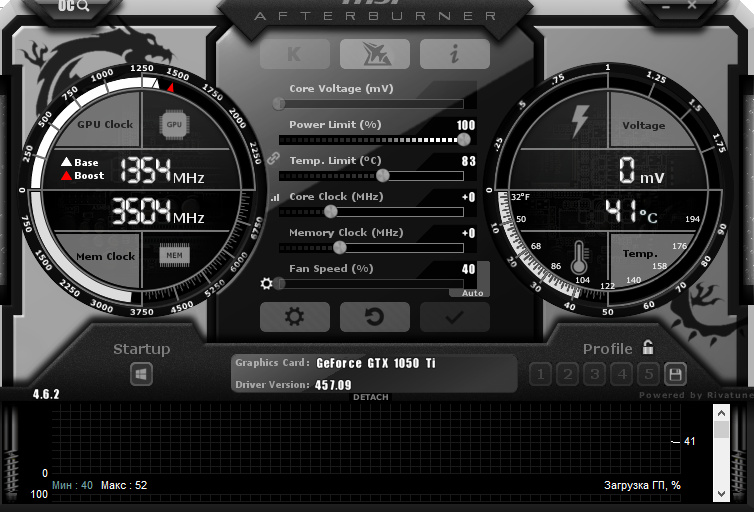Screen dimensions: 754x512
Task: Click the Core Clock +0 value
Action: pos(468,197)
